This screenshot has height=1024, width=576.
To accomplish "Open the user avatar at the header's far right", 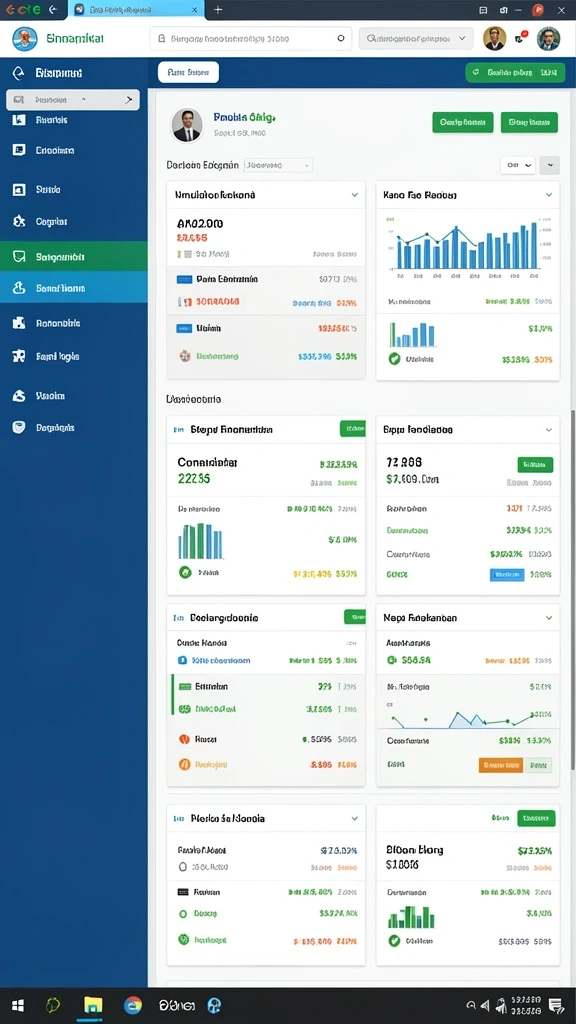I will [548, 39].
